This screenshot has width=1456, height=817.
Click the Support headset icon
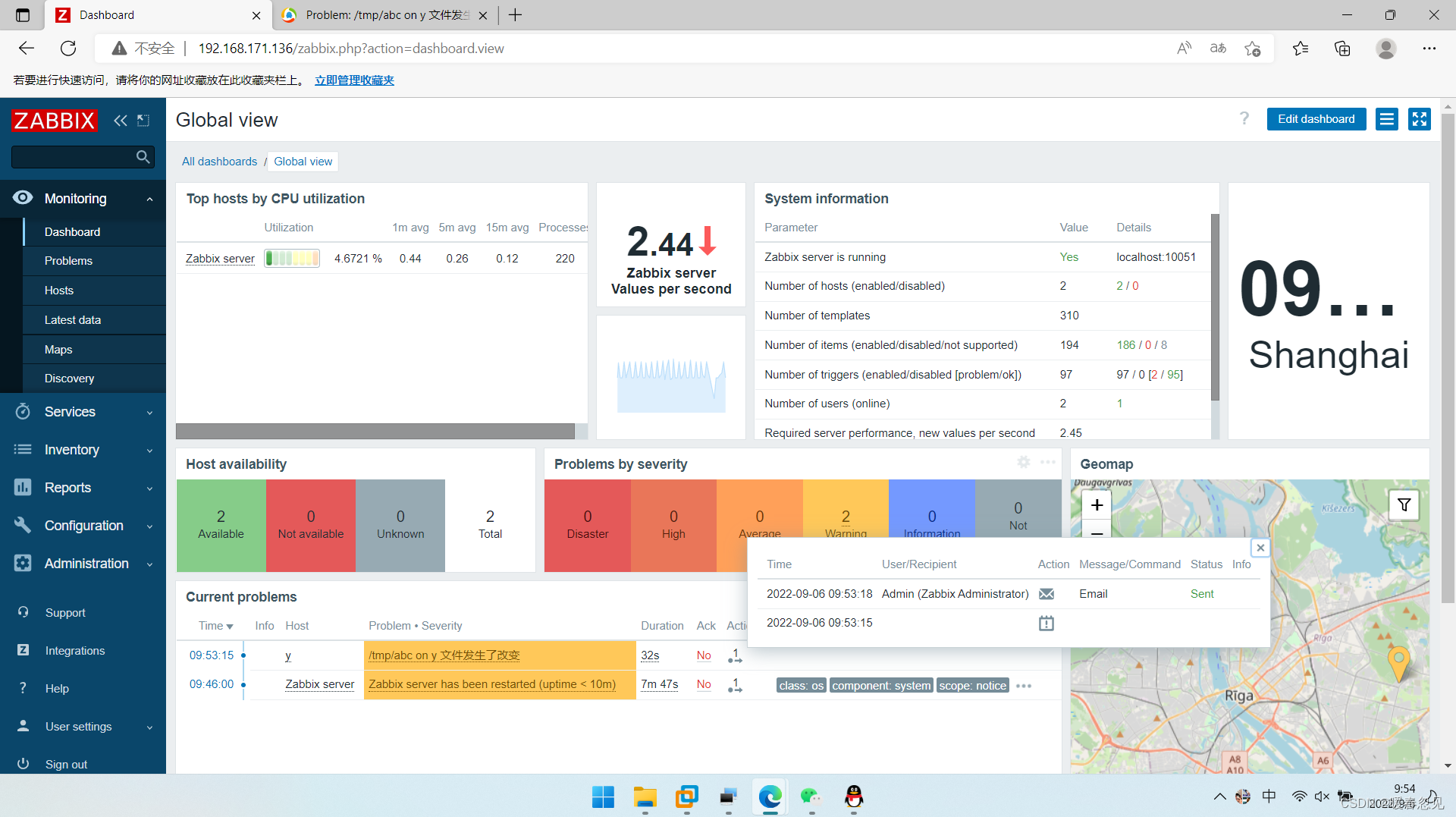coord(23,612)
